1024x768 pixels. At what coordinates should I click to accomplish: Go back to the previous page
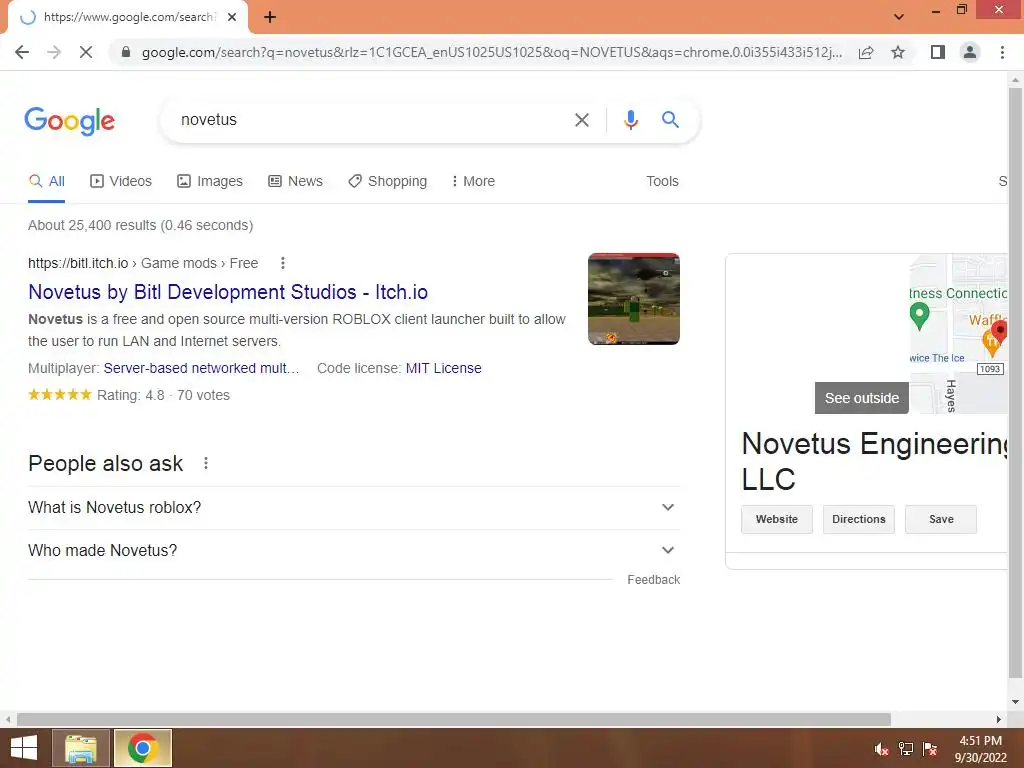pos(22,52)
